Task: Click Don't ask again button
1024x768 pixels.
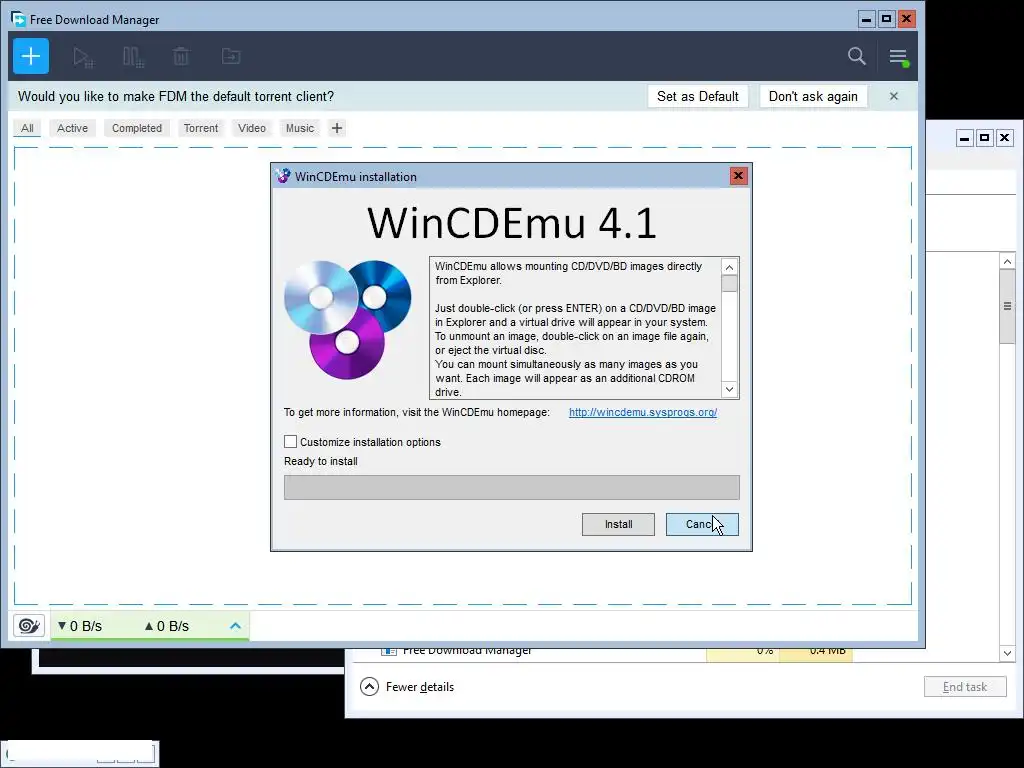Action: point(813,96)
